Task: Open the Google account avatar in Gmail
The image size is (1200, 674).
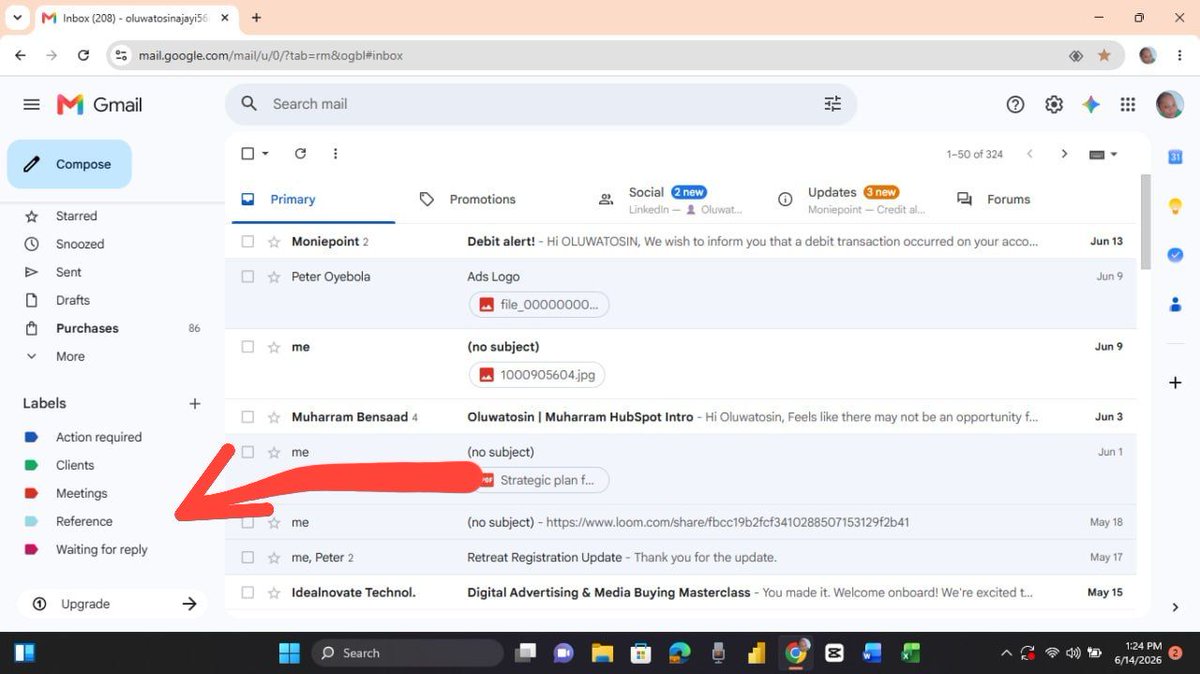Action: pos(1169,104)
